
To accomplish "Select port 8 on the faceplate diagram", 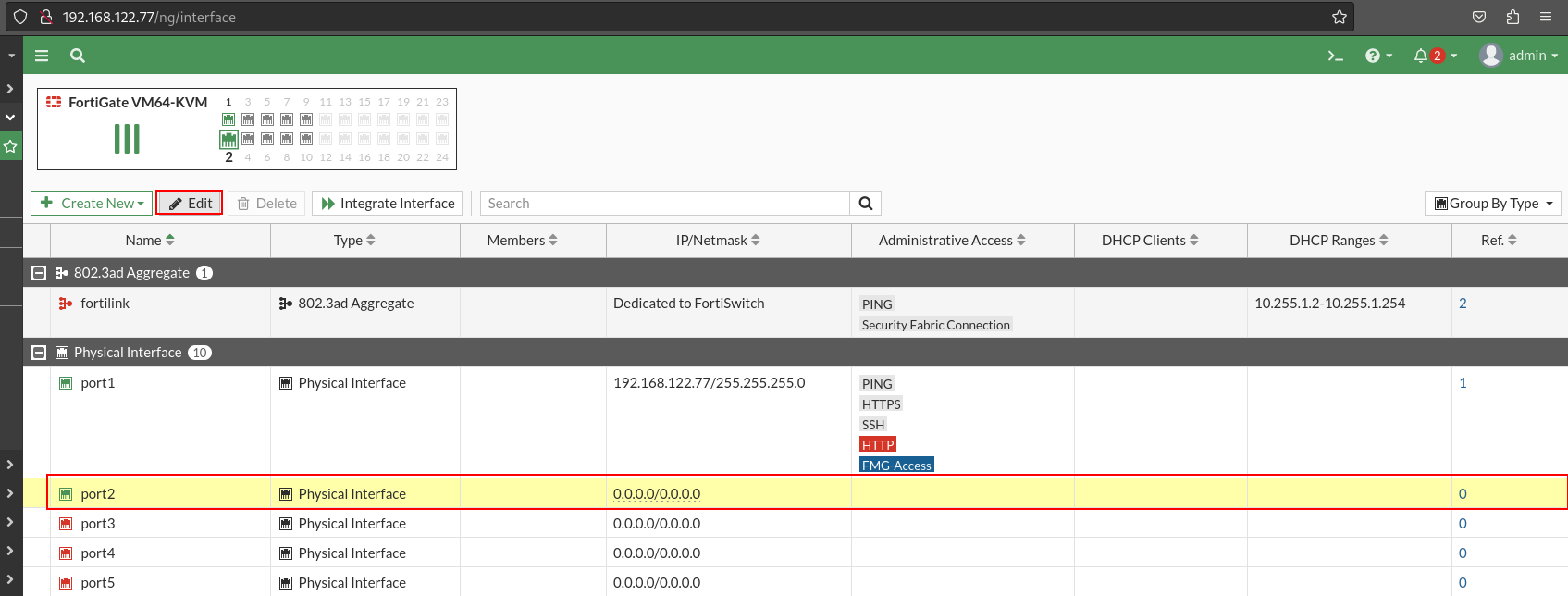I will (287, 139).
